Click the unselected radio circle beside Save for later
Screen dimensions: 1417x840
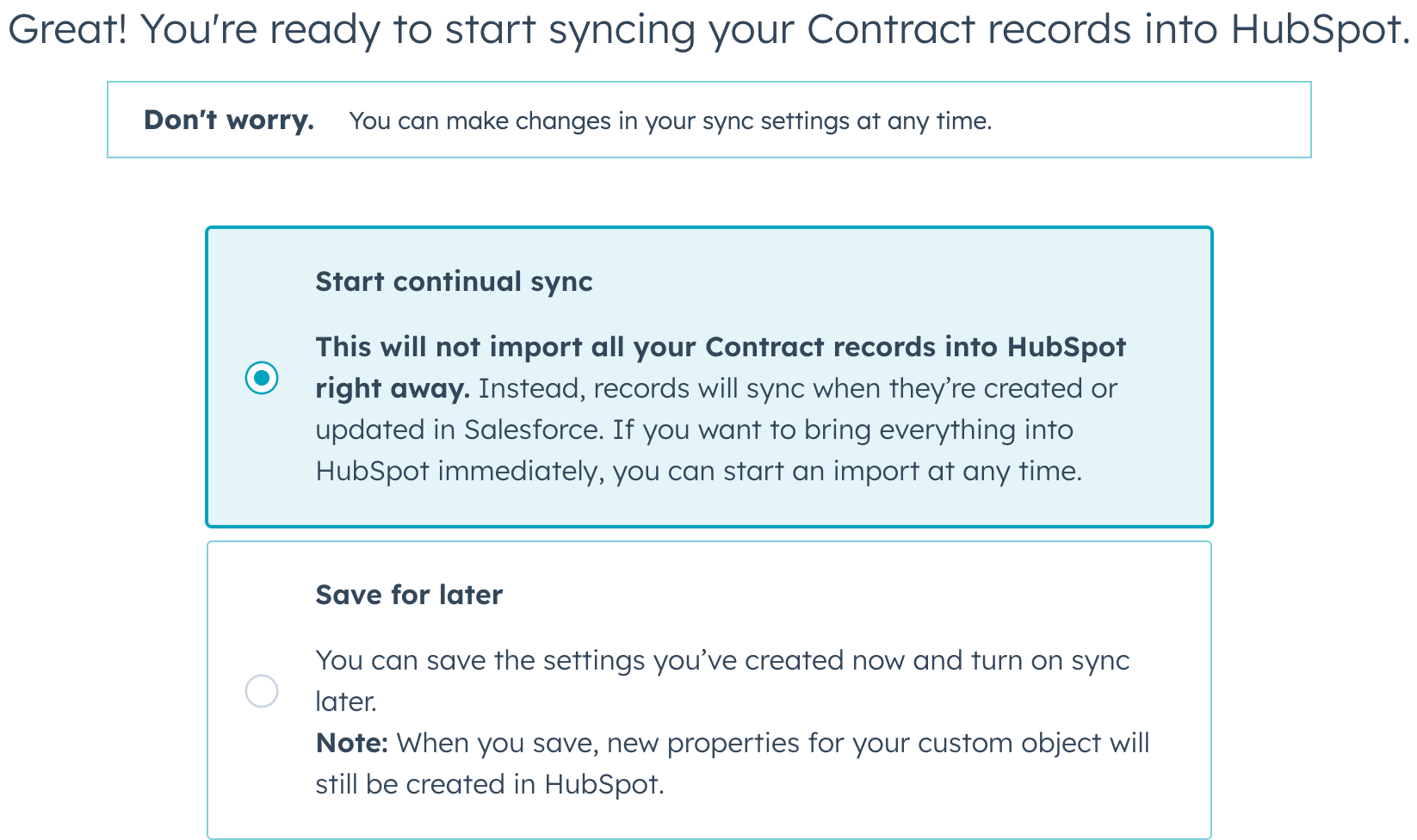[x=261, y=690]
